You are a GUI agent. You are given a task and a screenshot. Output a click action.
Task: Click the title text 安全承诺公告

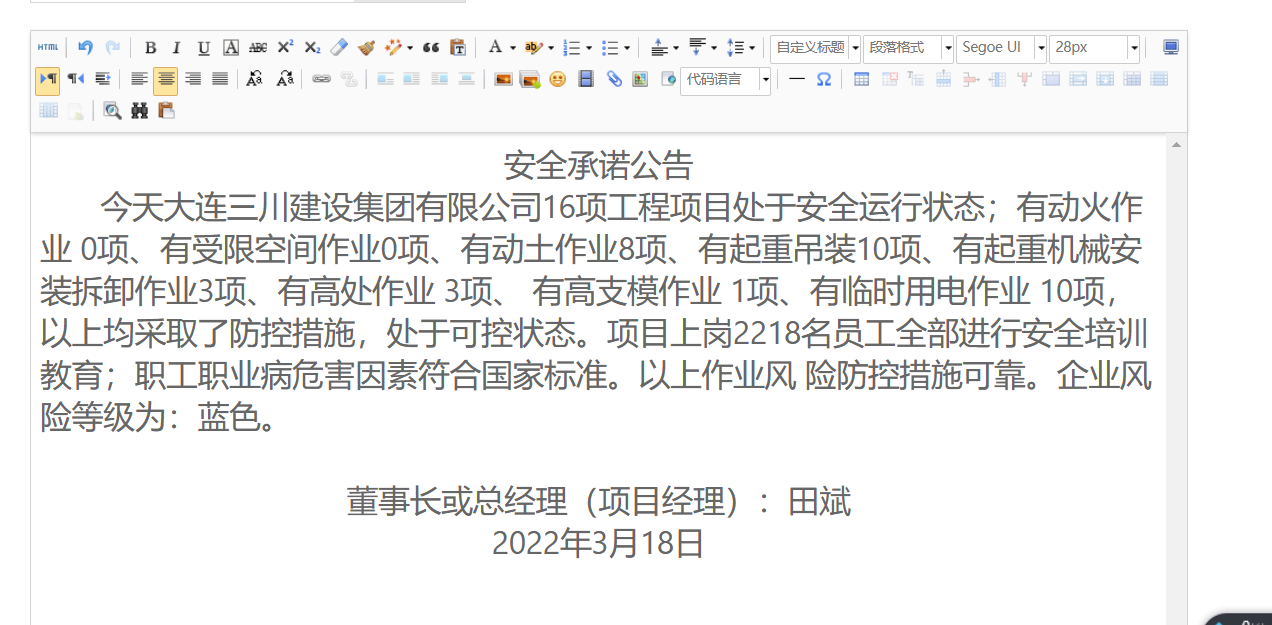[x=598, y=164]
